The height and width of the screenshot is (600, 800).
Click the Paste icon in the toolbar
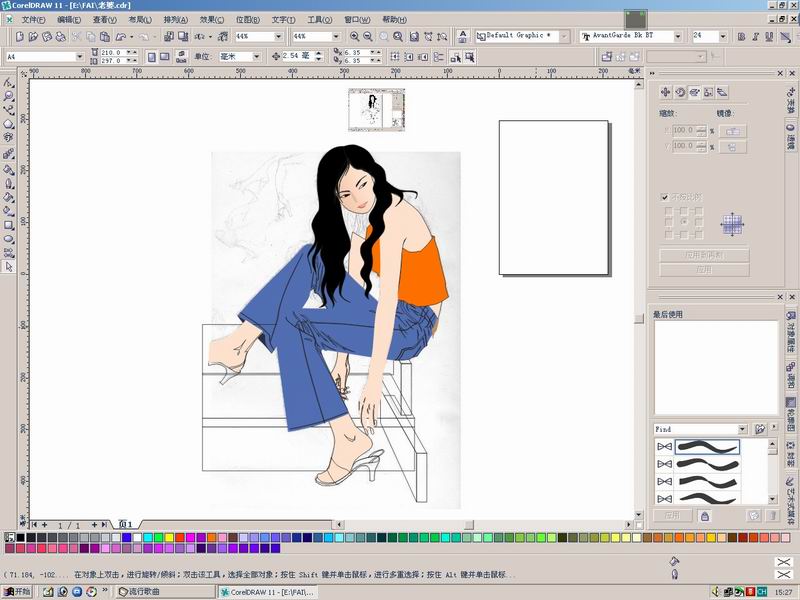pos(105,37)
